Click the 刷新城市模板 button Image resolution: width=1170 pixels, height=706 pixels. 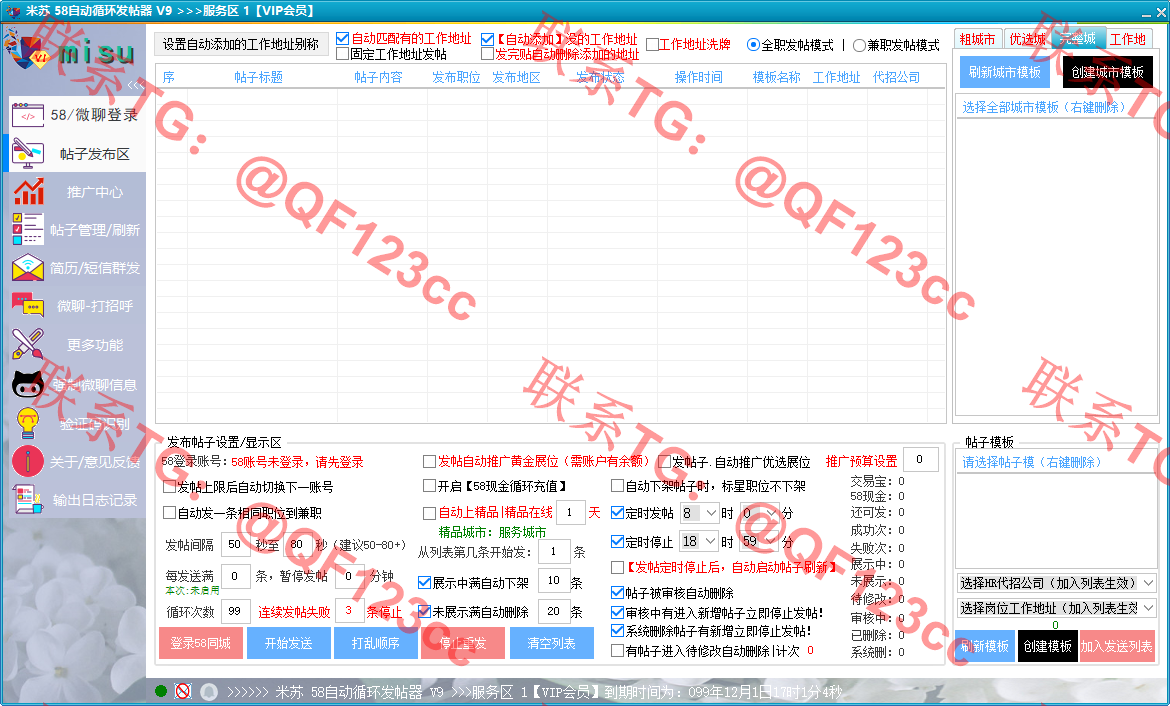coord(1004,72)
